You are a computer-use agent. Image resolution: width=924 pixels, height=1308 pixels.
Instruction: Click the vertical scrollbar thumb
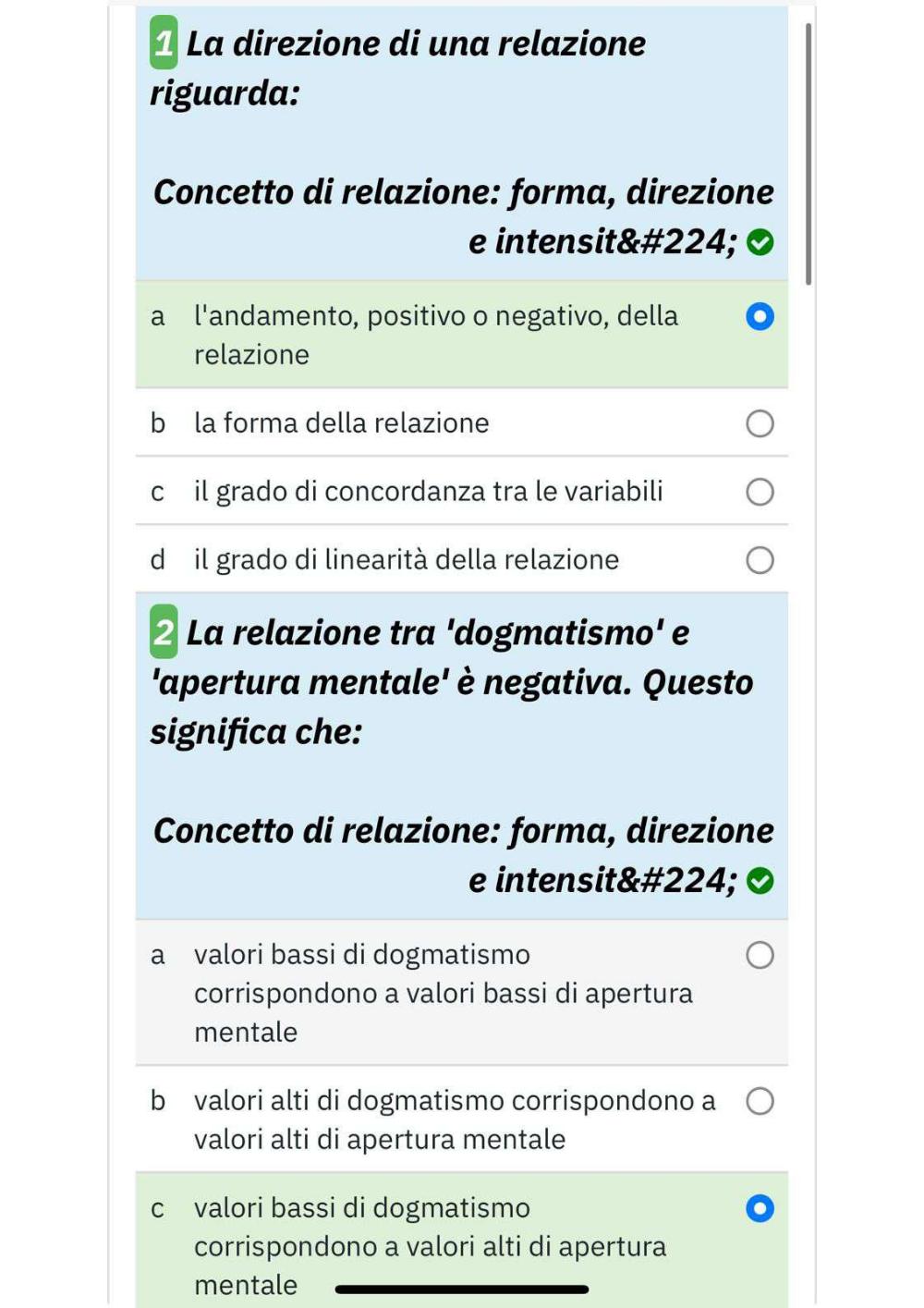click(808, 154)
